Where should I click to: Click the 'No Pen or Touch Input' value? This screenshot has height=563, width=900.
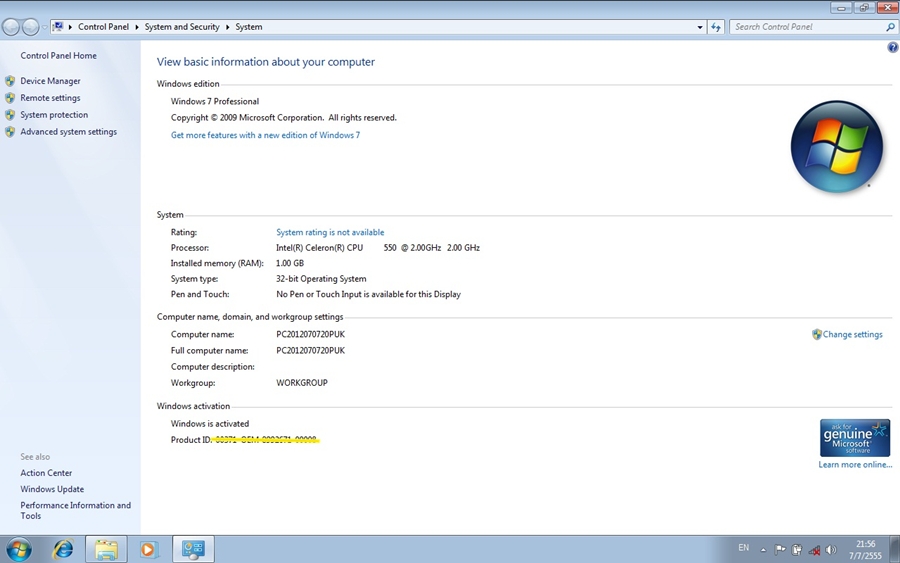point(368,294)
